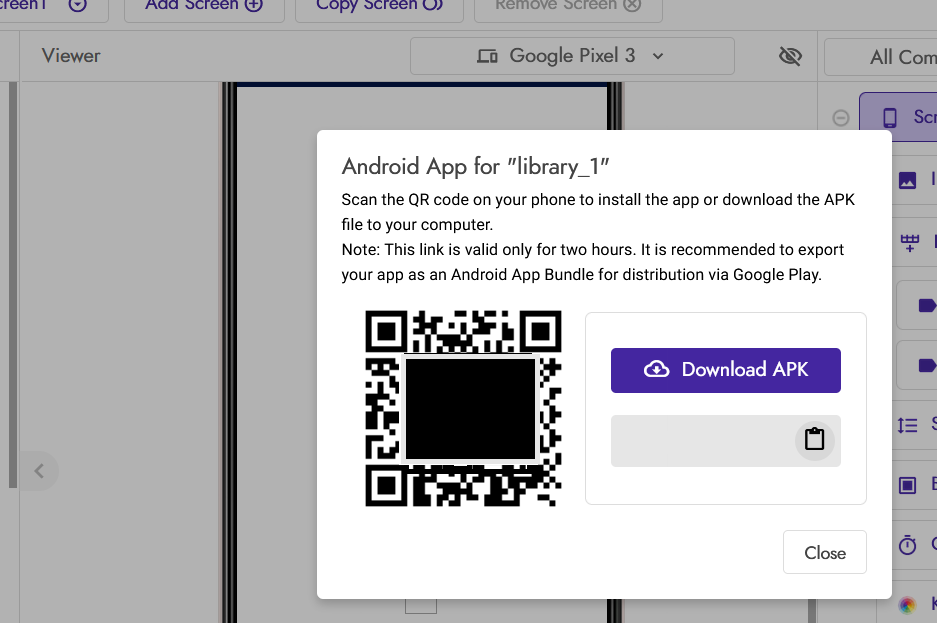Open the Google Pixel 3 device dropdown

(x=572, y=56)
